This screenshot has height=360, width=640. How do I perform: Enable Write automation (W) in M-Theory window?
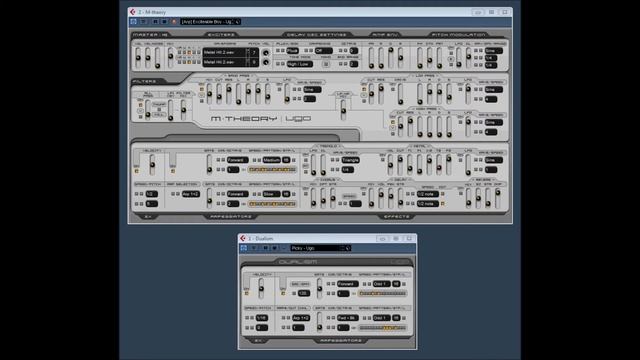point(164,22)
